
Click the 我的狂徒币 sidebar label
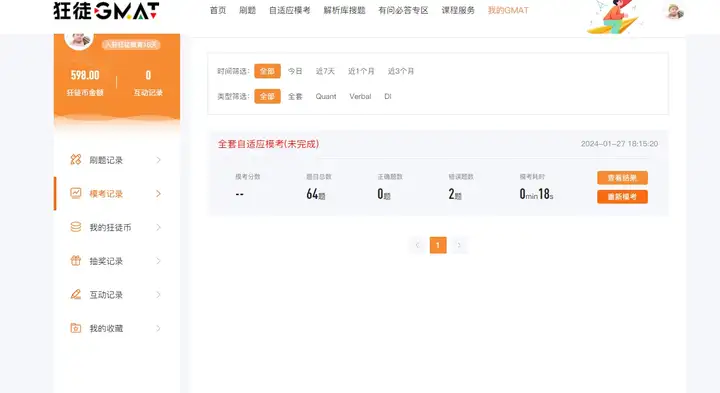tap(110, 227)
